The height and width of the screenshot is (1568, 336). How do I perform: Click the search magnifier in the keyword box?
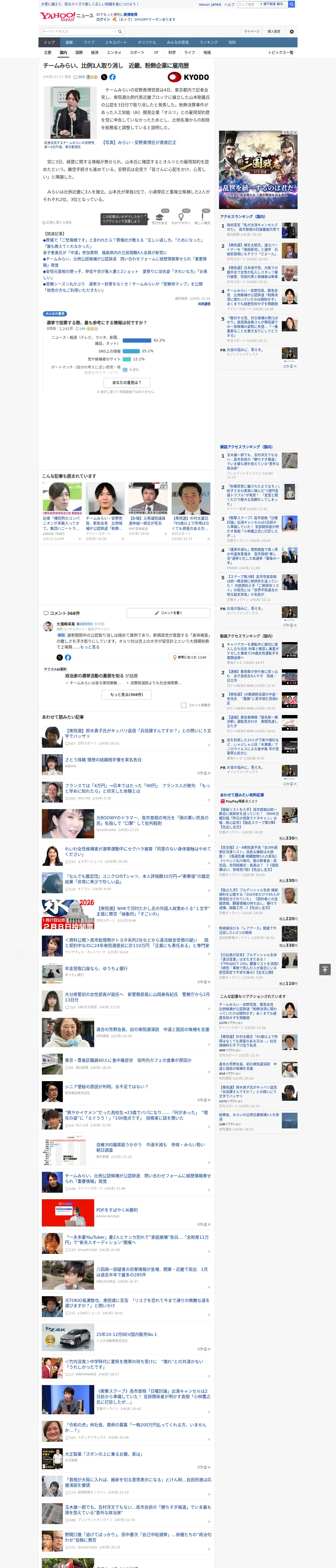120,32
